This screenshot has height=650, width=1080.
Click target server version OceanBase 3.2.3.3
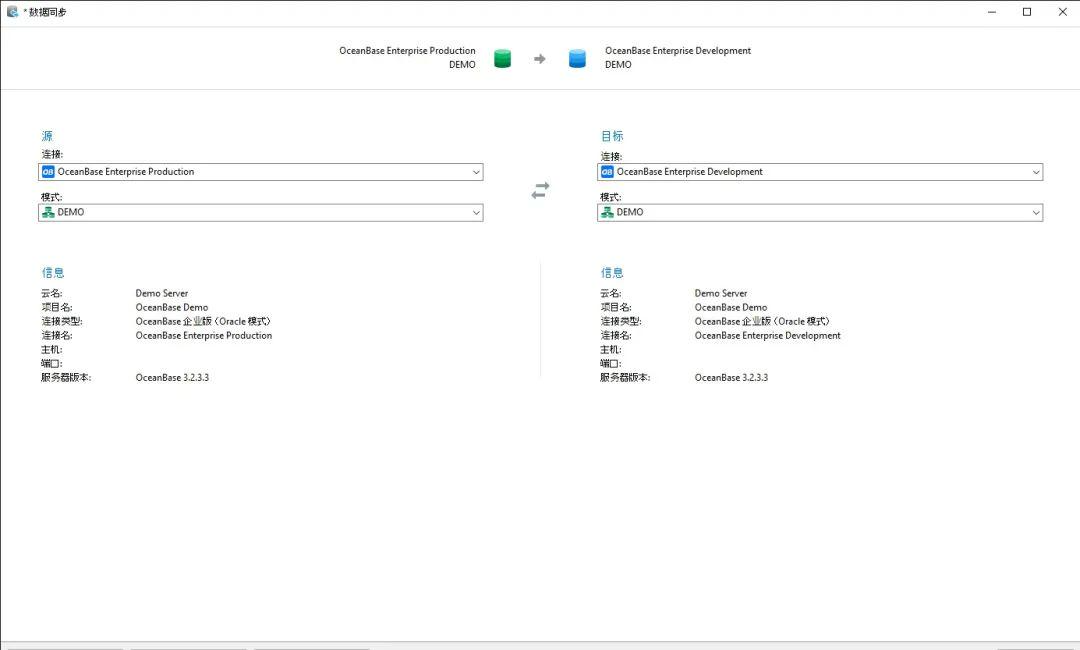point(731,378)
